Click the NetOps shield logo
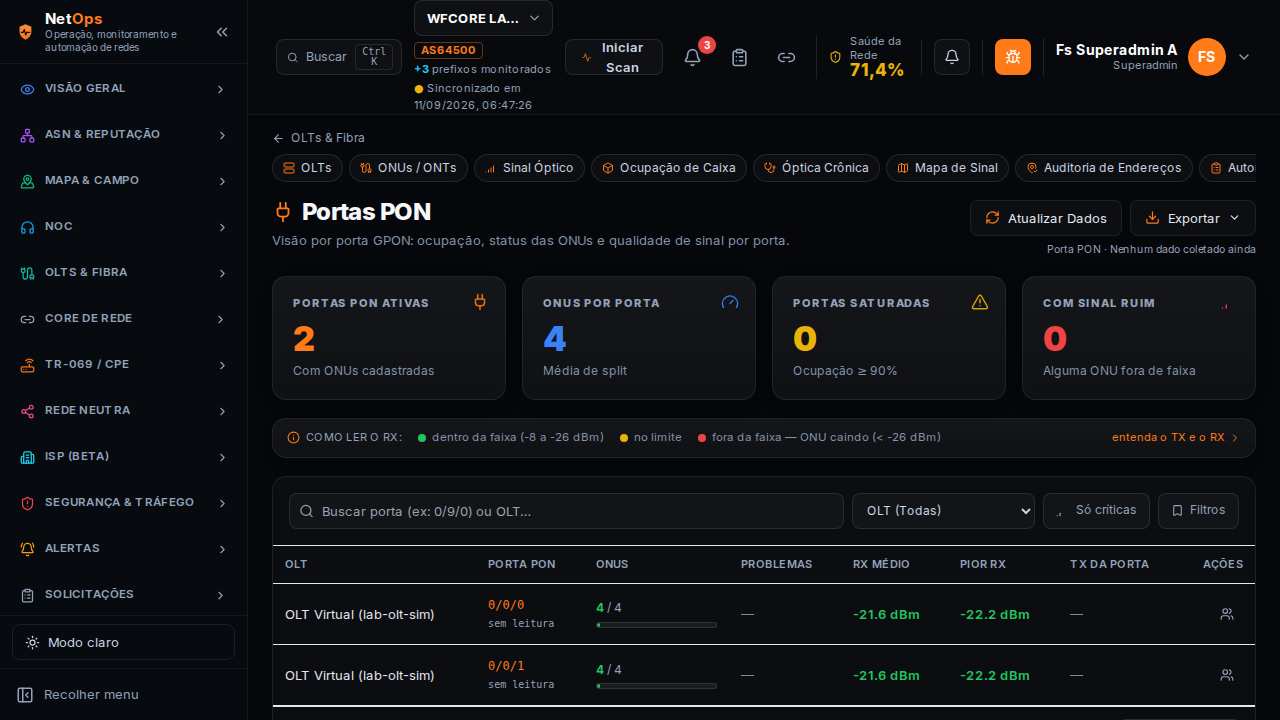 point(26,32)
